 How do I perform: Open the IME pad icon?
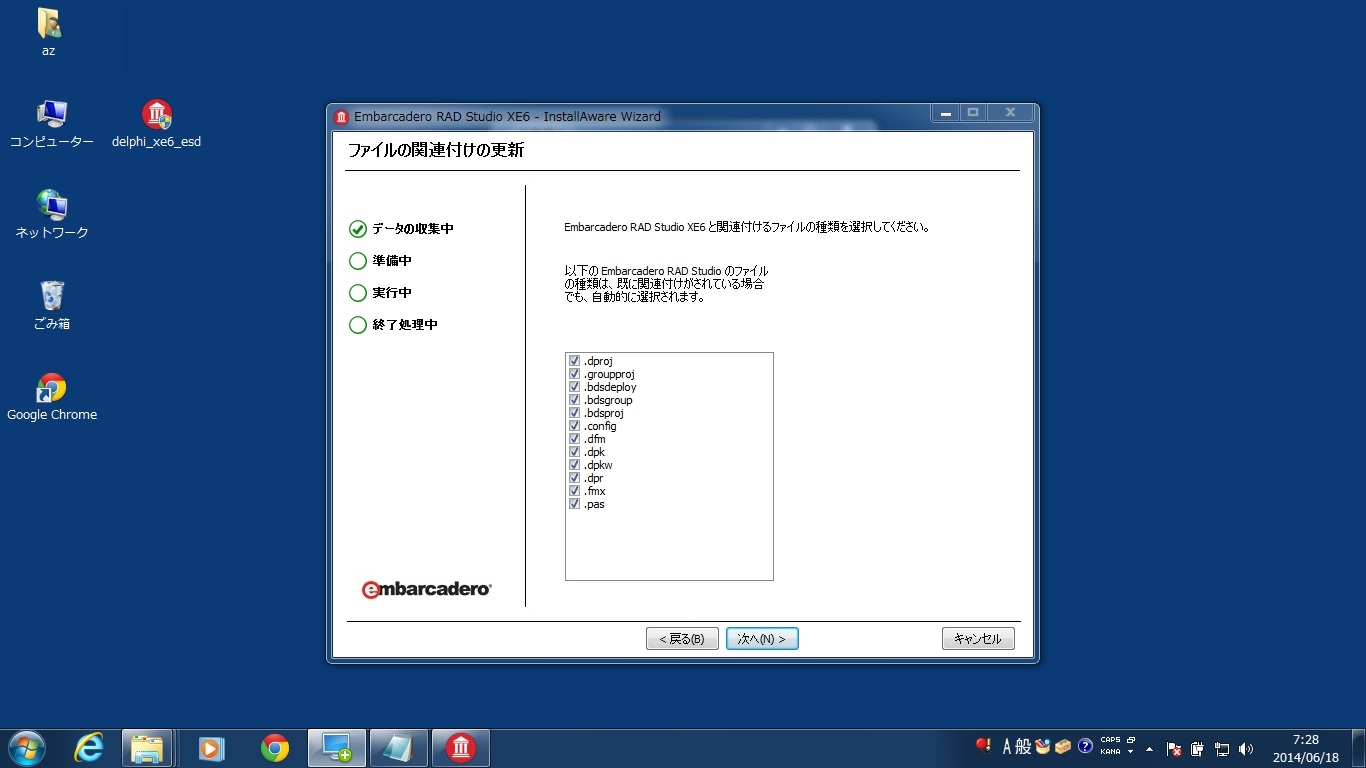tap(1043, 747)
